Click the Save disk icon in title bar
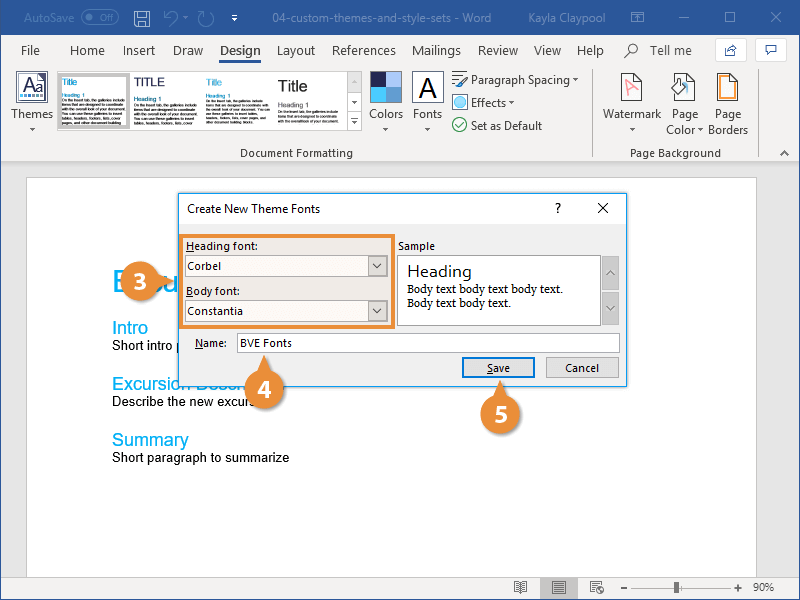 tap(142, 18)
